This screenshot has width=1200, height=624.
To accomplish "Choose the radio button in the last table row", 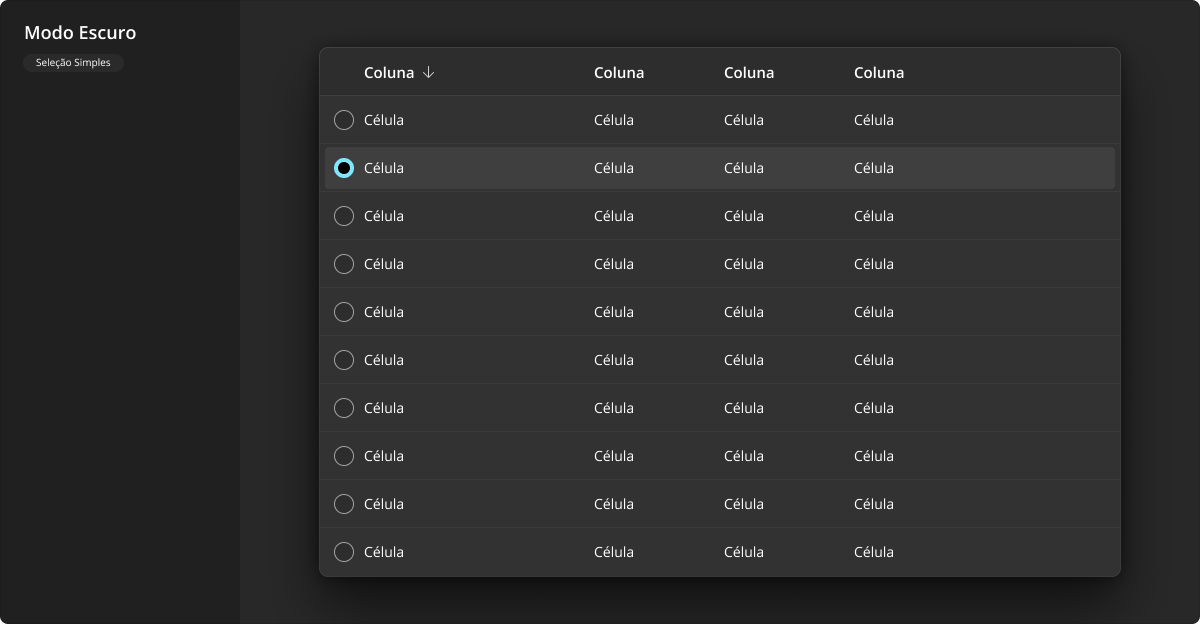I will pos(344,552).
